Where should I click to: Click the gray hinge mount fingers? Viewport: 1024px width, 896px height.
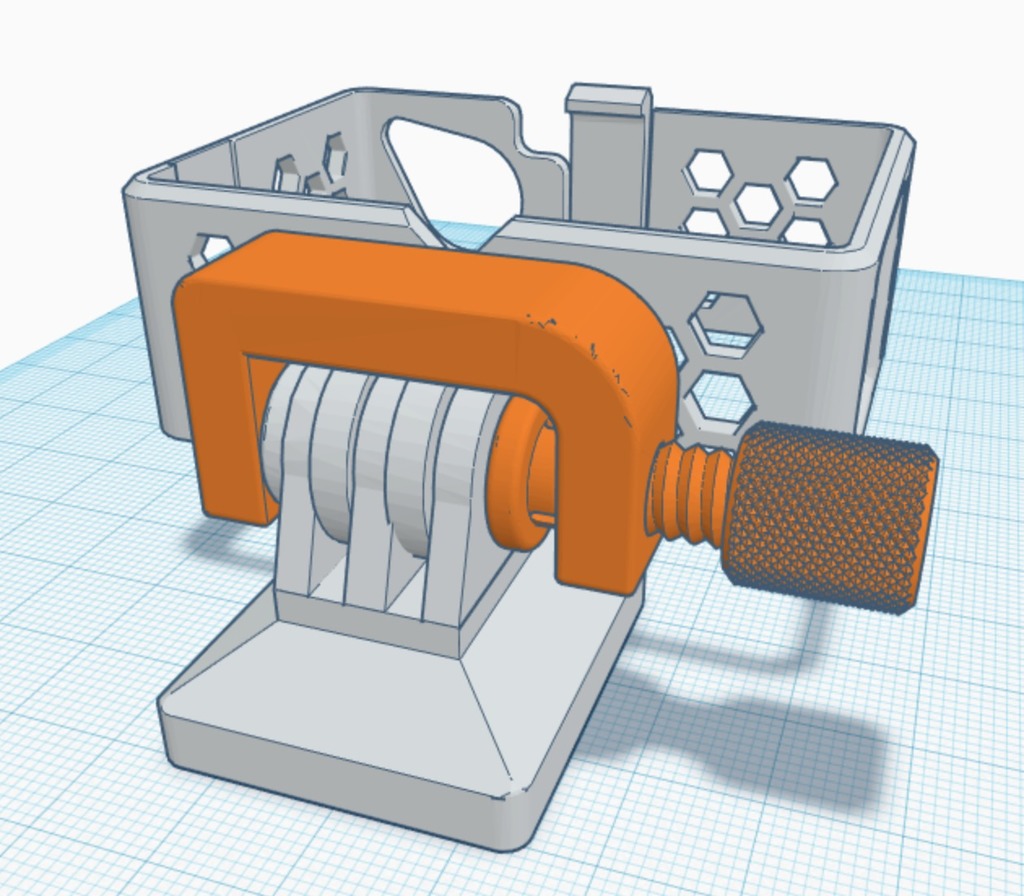pos(385,496)
